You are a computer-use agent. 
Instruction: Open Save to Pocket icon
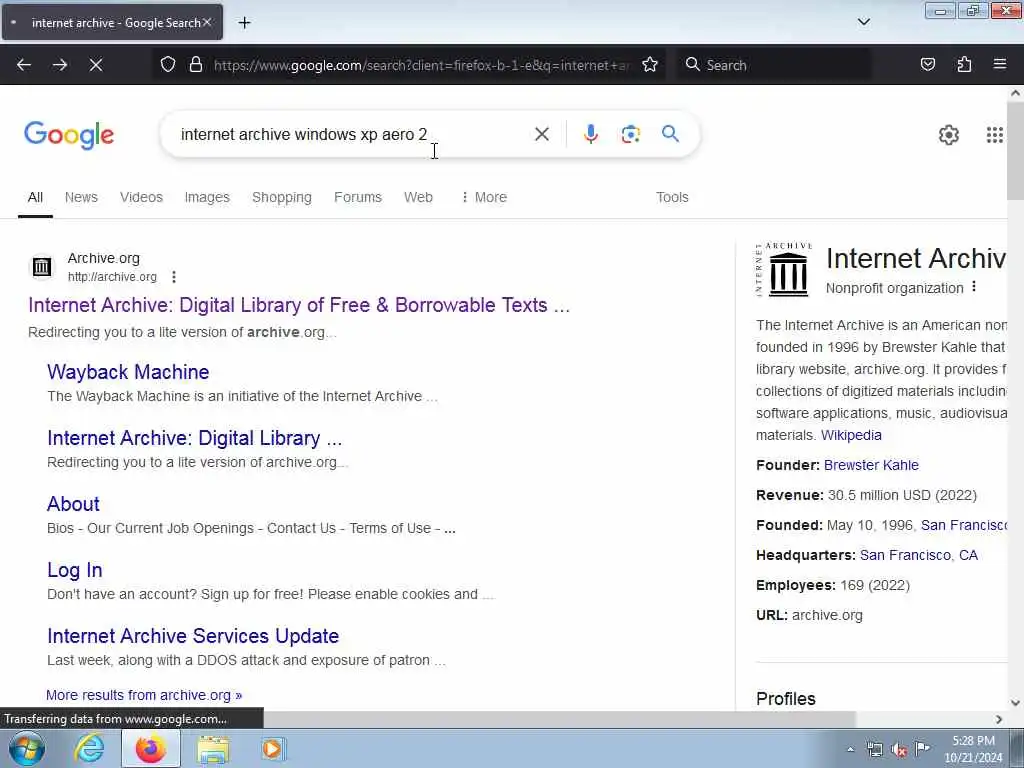click(x=927, y=65)
